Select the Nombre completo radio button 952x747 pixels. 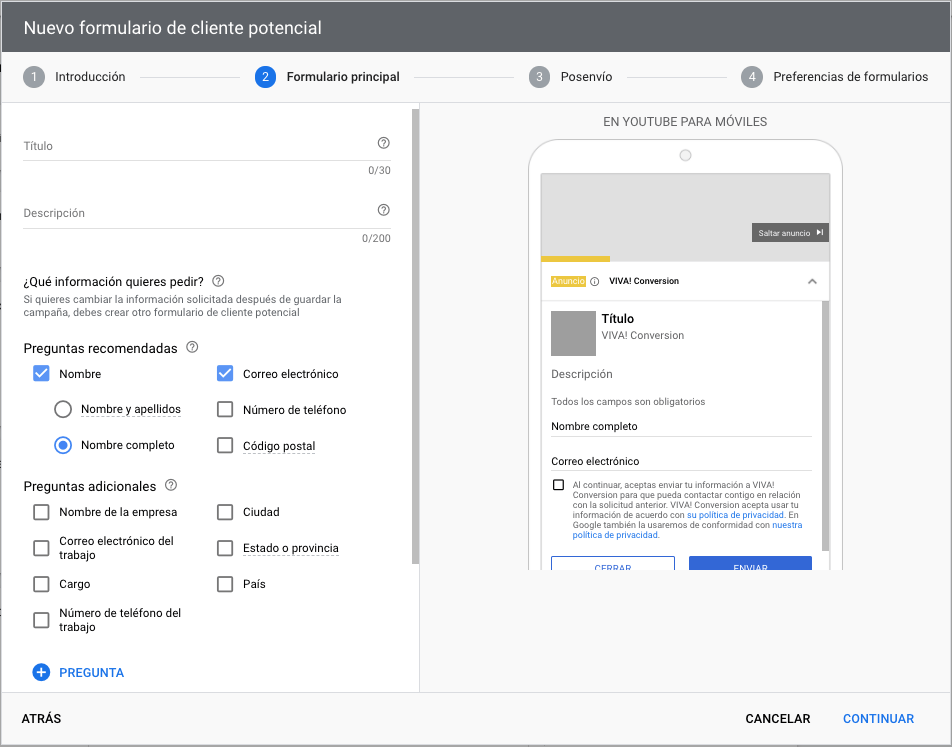(x=63, y=445)
